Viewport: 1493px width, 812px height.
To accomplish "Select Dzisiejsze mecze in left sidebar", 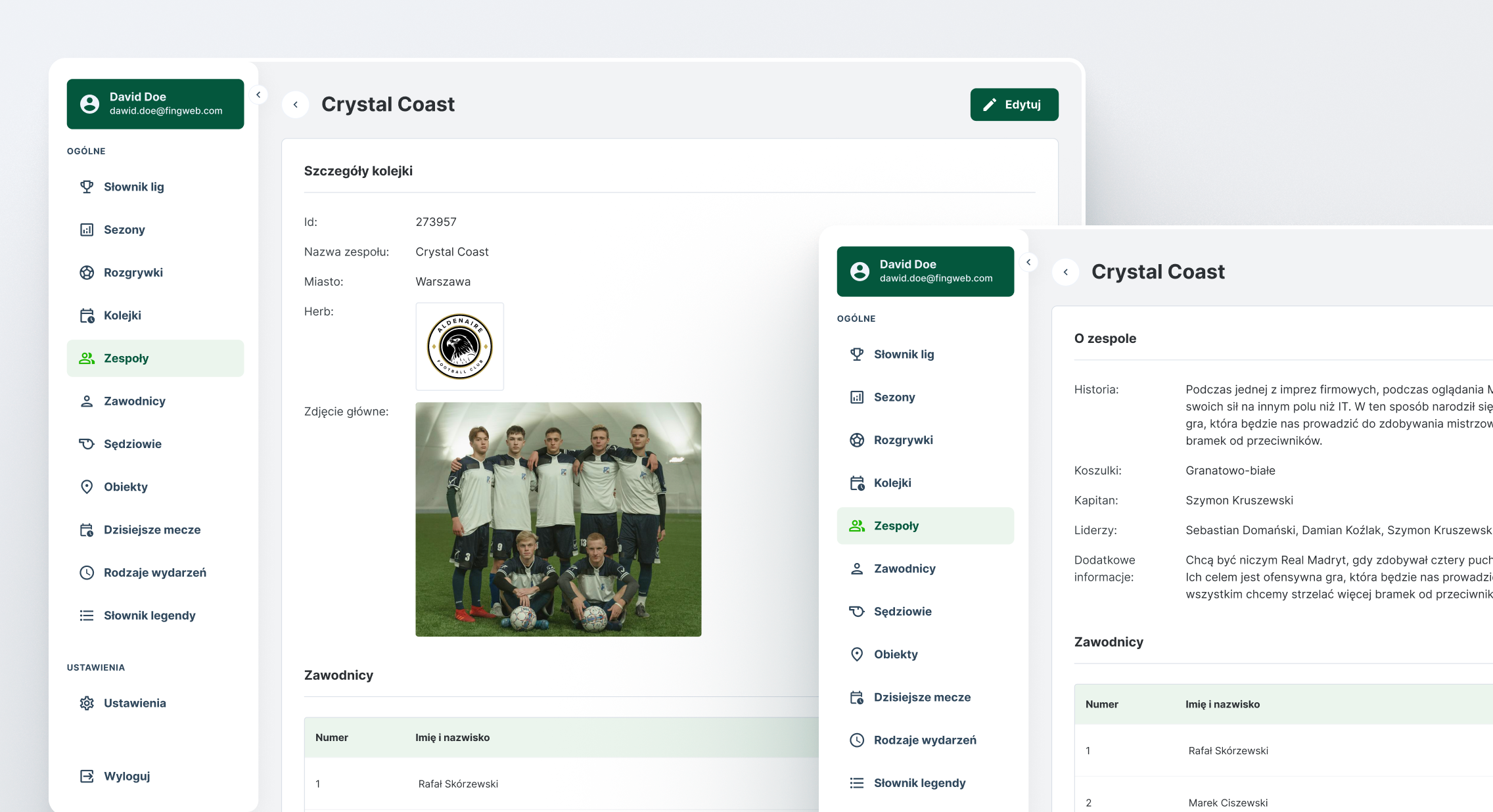I will point(152,530).
